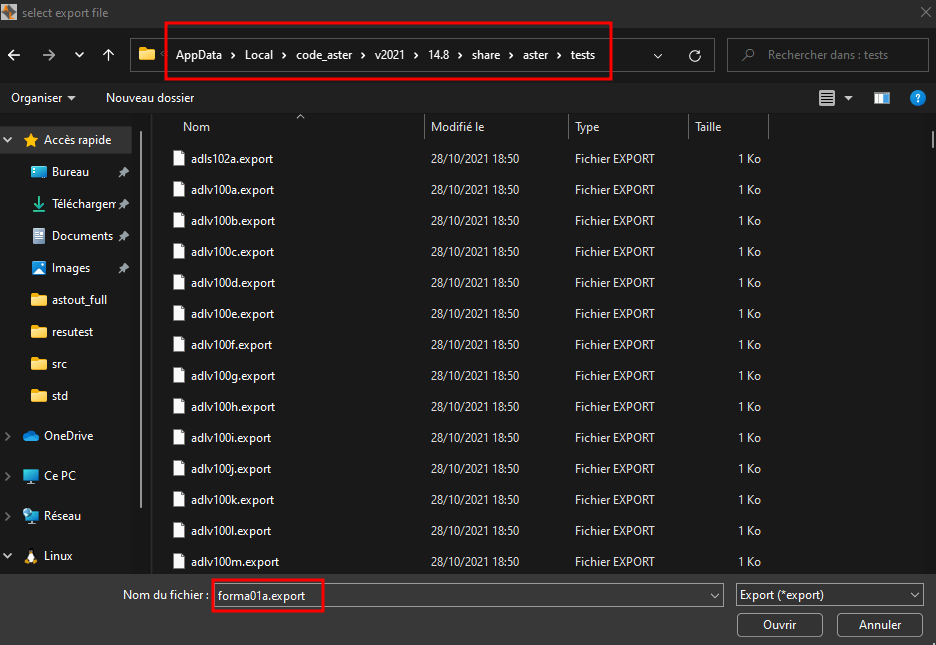Click the help question mark icon
The image size is (936, 645).
pos(917,98)
